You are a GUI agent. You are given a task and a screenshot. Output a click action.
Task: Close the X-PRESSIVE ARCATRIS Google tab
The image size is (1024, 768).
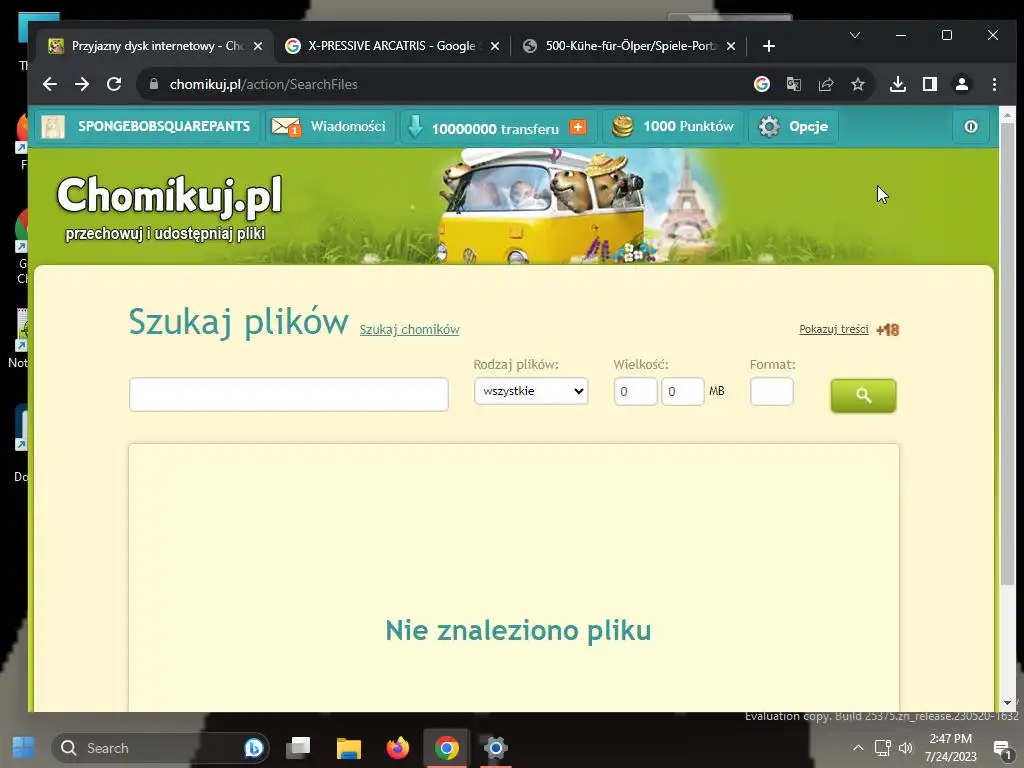click(495, 46)
